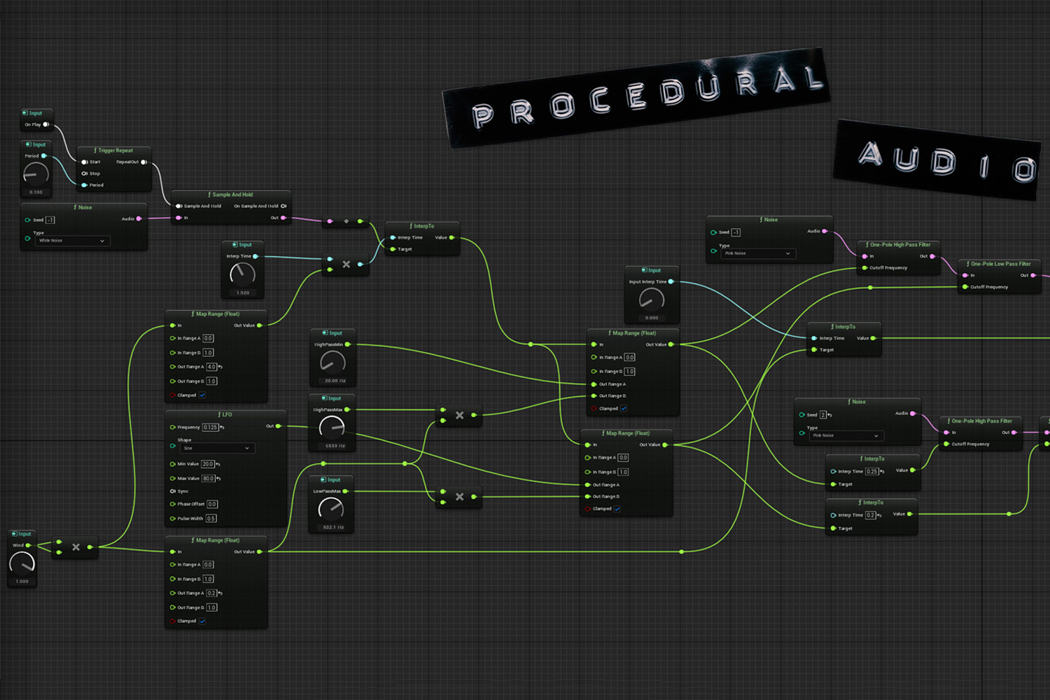This screenshot has width=1050, height=700.
Task: Click the Sample And Hold node's Out pin
Action: 284,218
